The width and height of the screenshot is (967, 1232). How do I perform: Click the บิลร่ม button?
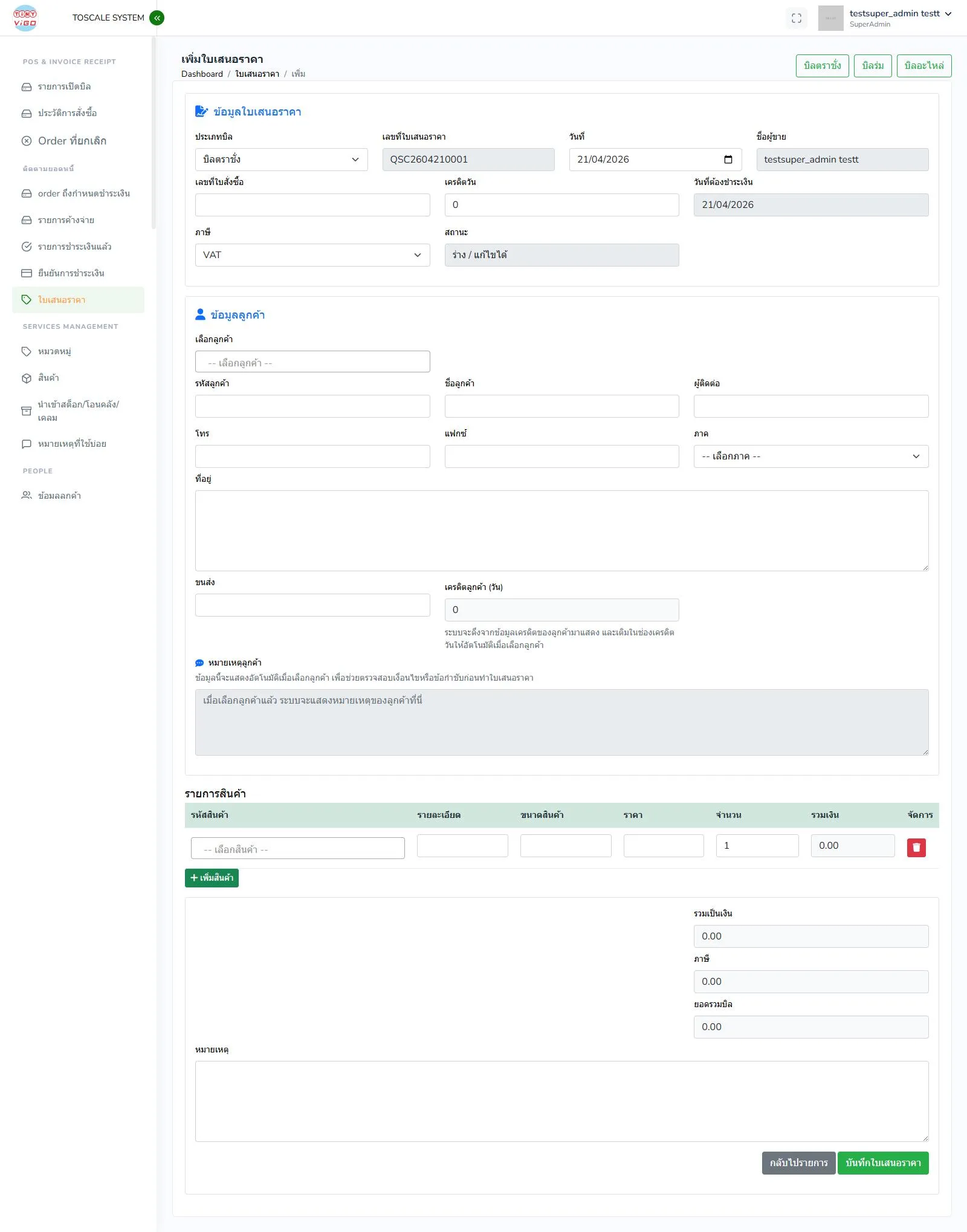click(x=873, y=66)
